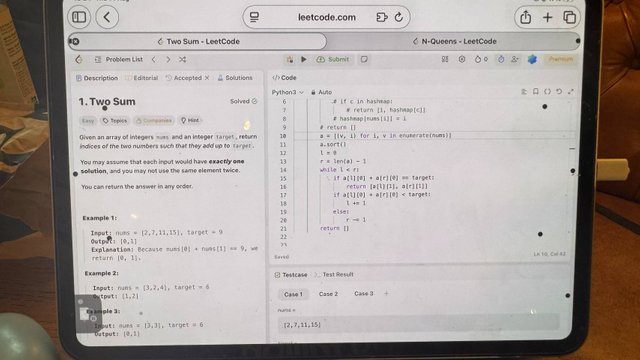
Task: Click the Solved status indicator
Action: tap(243, 101)
